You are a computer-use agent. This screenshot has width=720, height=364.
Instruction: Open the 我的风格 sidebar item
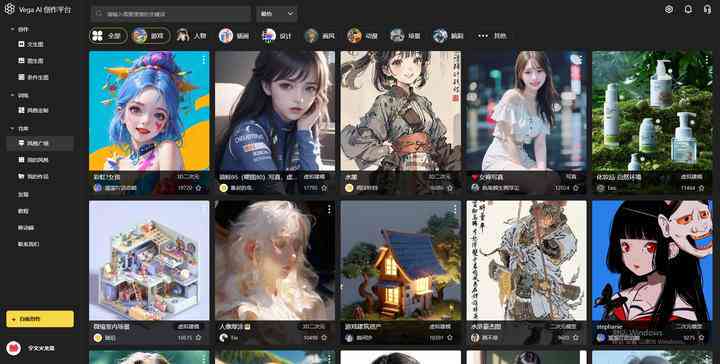click(34, 160)
